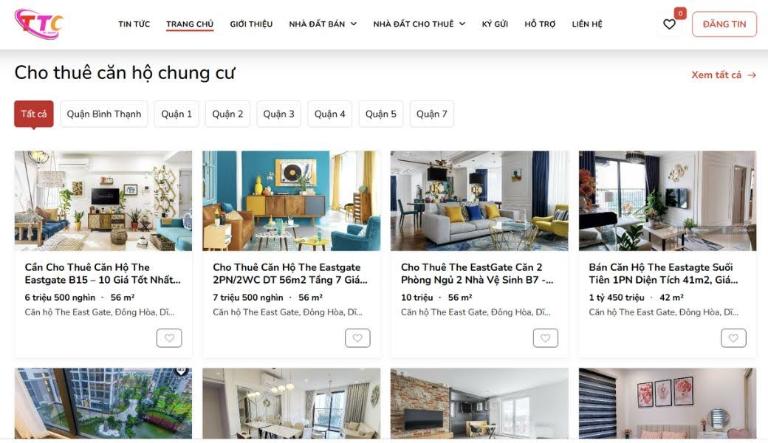Open the Tin Tức menu item

134,24
